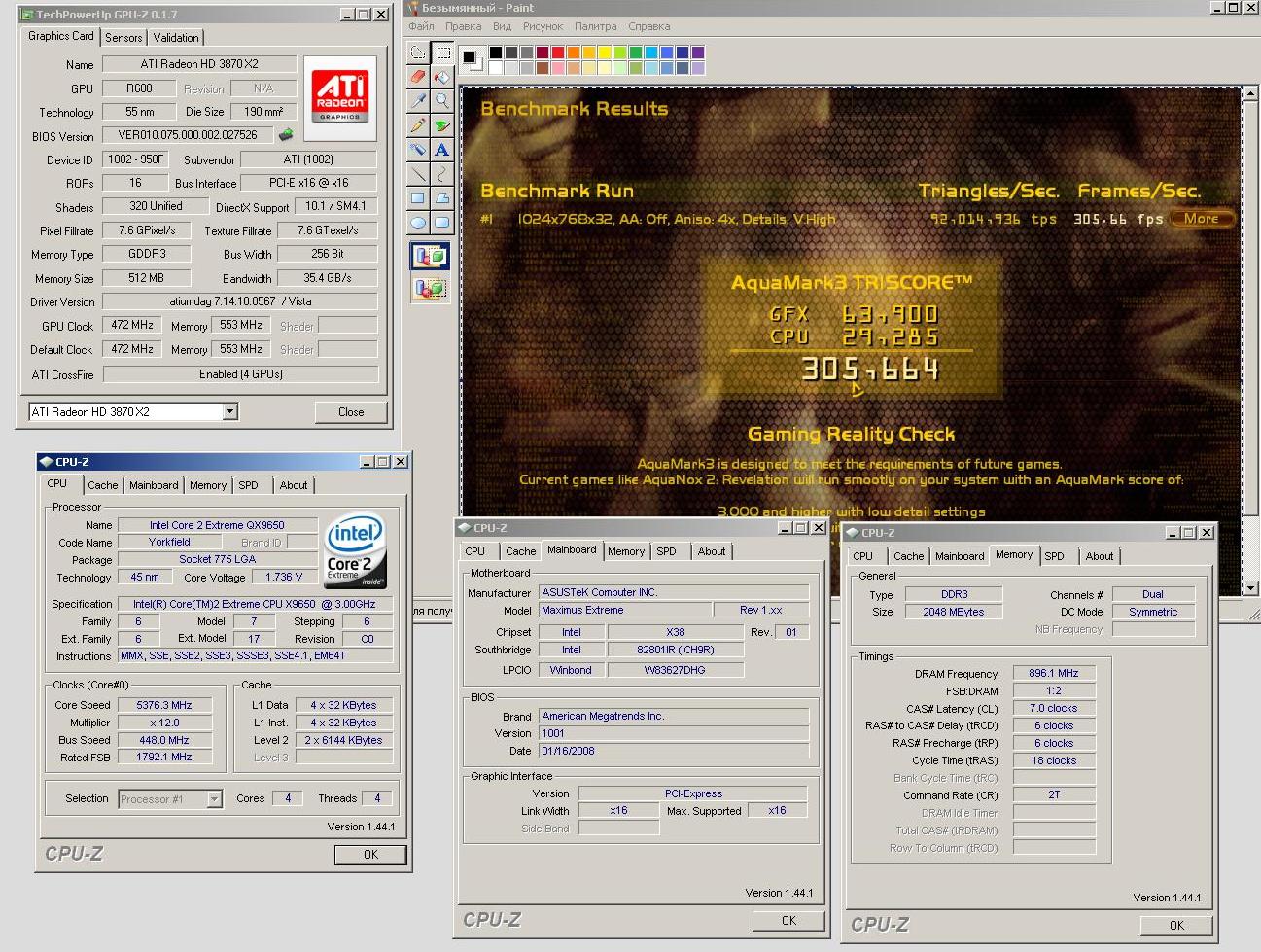Click the Paint vertical scrollbar up arrow
The height and width of the screenshot is (952, 1261).
[x=1252, y=94]
